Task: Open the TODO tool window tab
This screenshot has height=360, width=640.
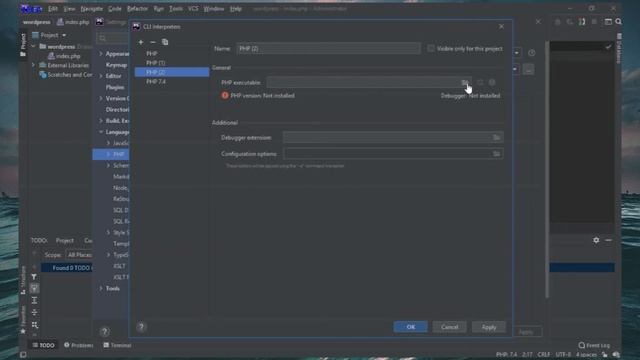Action: (44, 345)
